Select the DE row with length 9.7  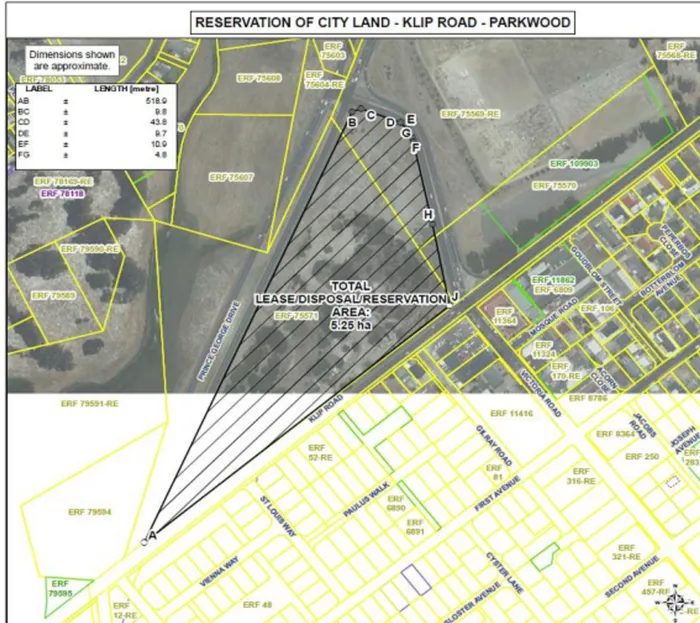coord(92,133)
